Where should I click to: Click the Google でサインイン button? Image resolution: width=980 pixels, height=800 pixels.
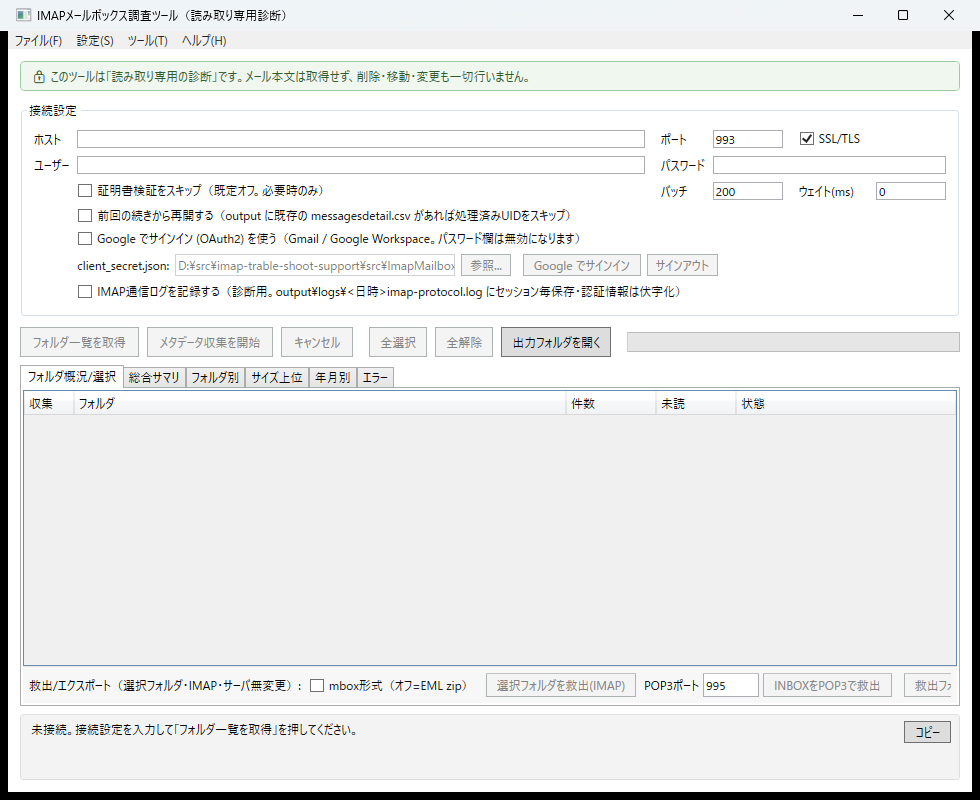coord(581,266)
